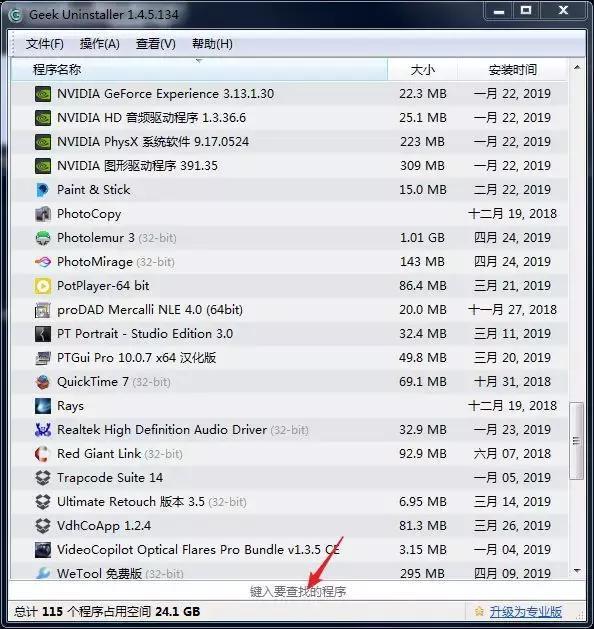Select the Paint & Stick entry
Screen dimensions: 594x629
[x=289, y=190]
